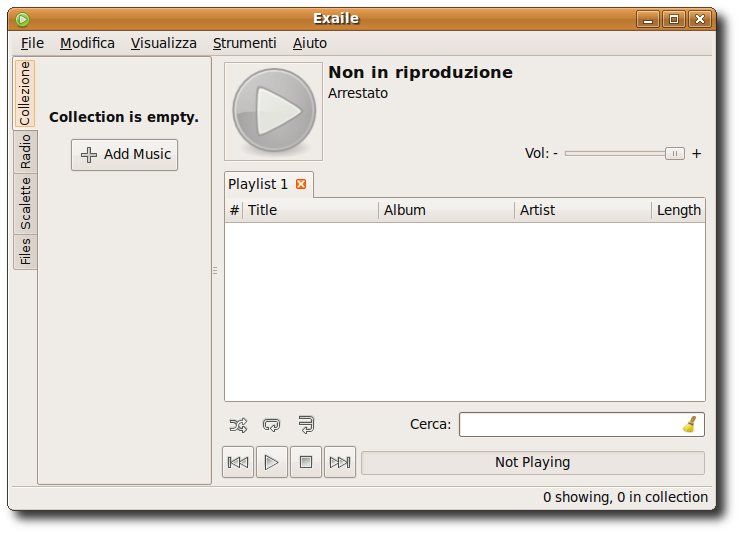This screenshot has width=740, height=534.
Task: Switch to Files side tab
Action: tap(25, 251)
